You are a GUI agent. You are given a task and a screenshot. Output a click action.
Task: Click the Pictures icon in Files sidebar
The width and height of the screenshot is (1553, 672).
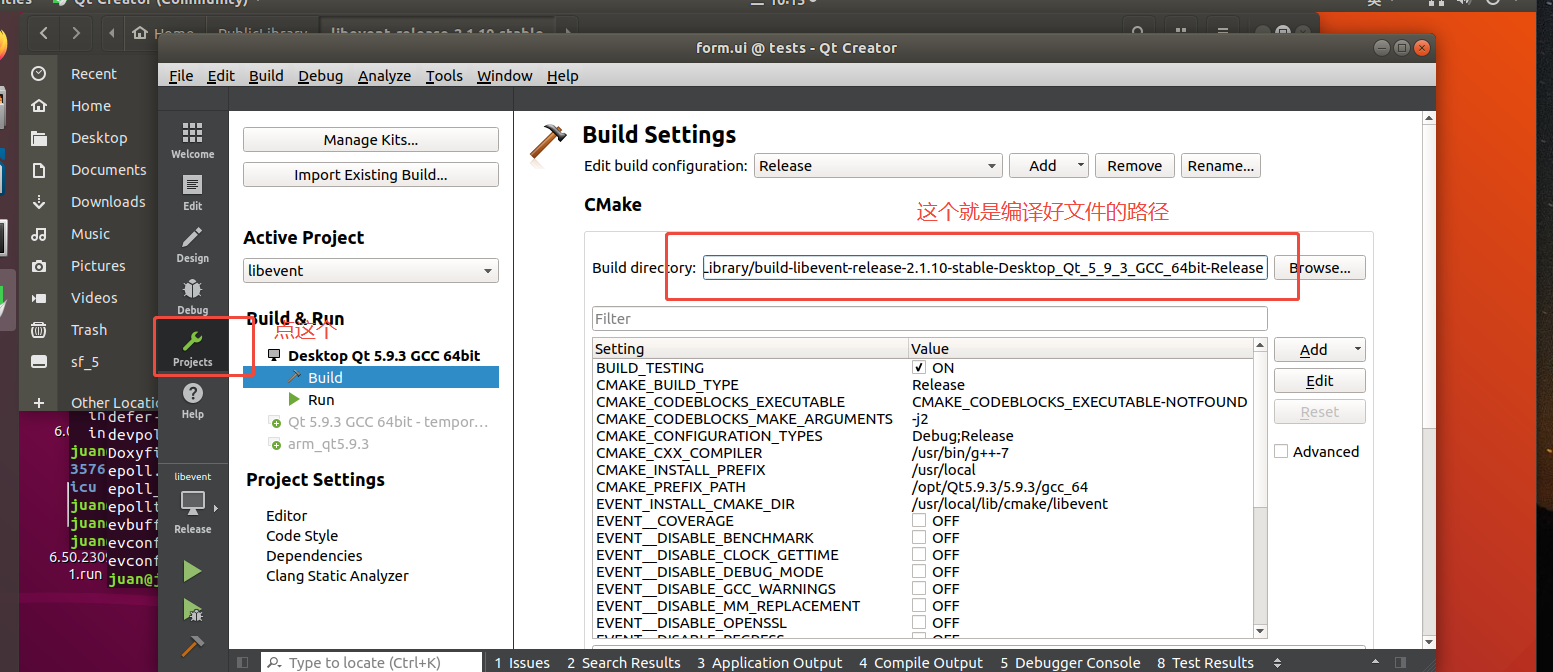pyautogui.click(x=39, y=266)
